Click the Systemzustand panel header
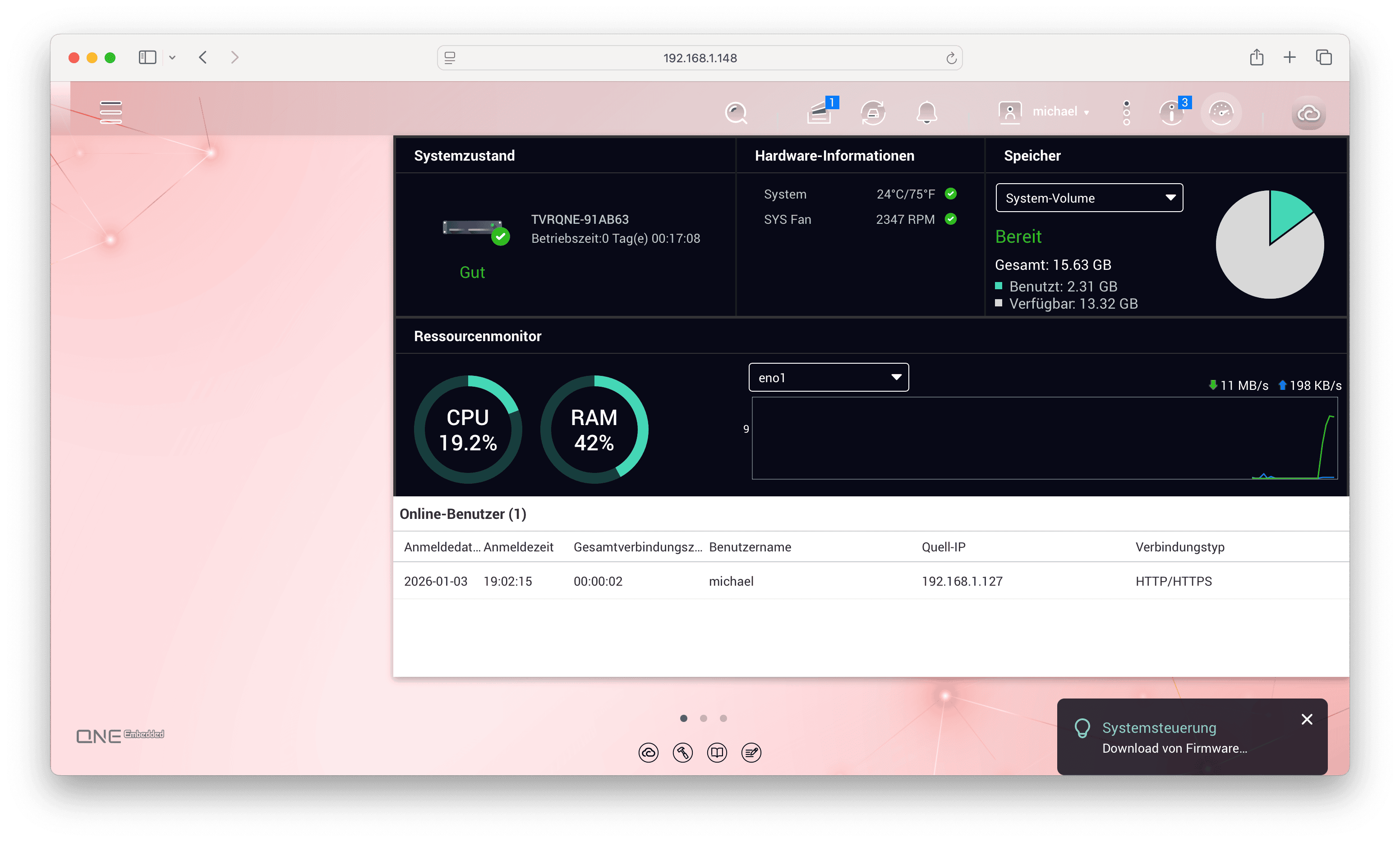 tap(464, 156)
